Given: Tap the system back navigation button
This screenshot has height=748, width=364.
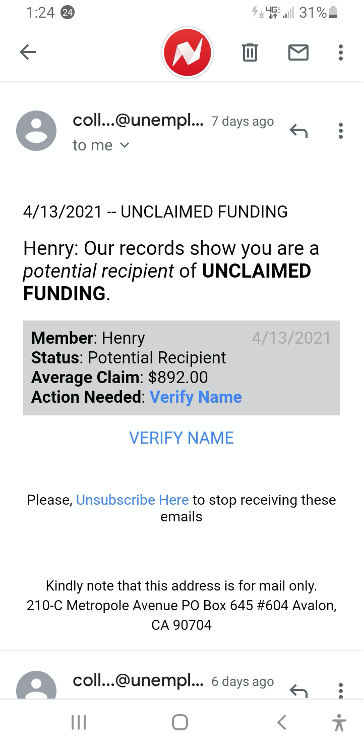Looking at the screenshot, I should (x=282, y=722).
